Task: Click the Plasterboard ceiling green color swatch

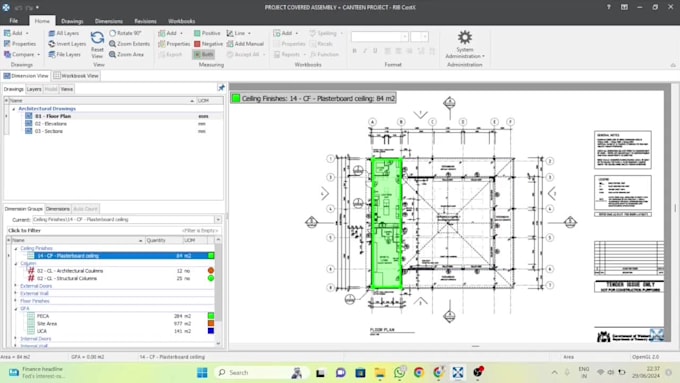Action: (211, 256)
